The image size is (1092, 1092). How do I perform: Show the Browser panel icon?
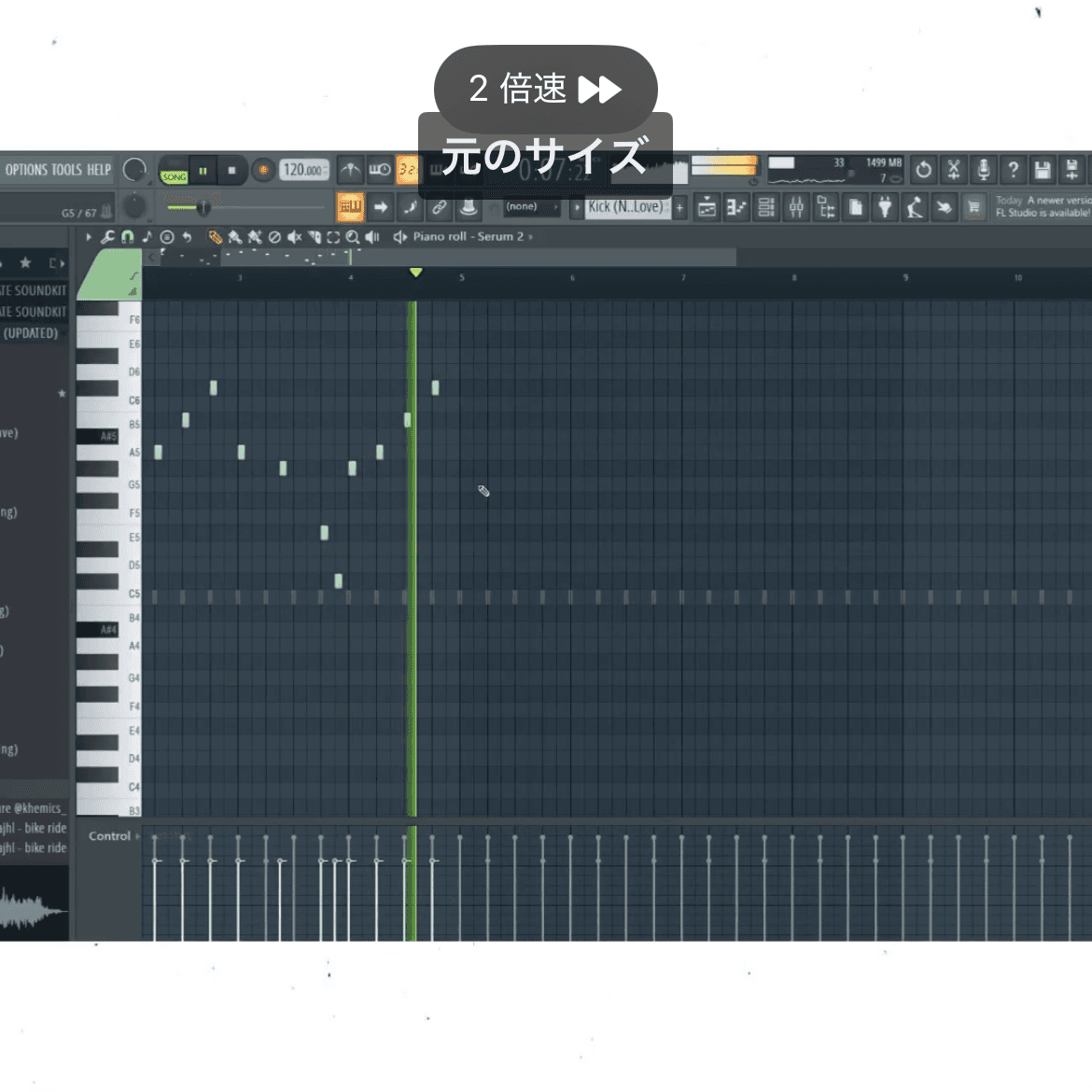pos(827,207)
